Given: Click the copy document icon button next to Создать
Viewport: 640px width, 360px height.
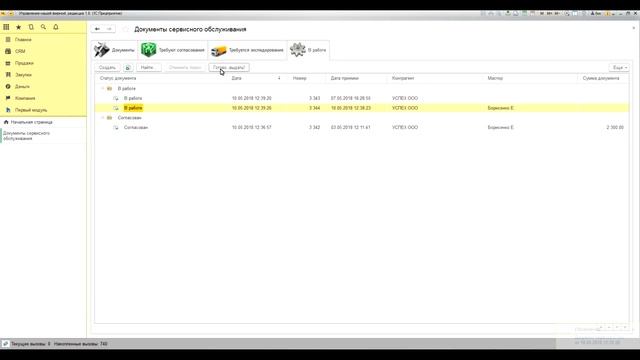Looking at the screenshot, I should tap(128, 67).
